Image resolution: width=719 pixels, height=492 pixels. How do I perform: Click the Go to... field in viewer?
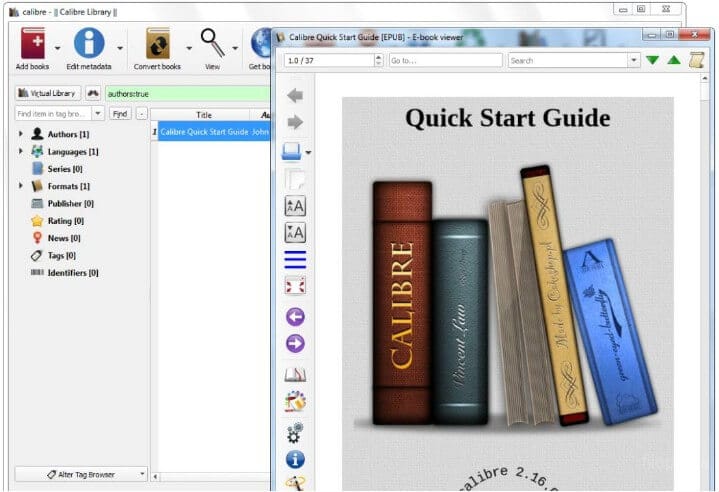click(x=446, y=61)
